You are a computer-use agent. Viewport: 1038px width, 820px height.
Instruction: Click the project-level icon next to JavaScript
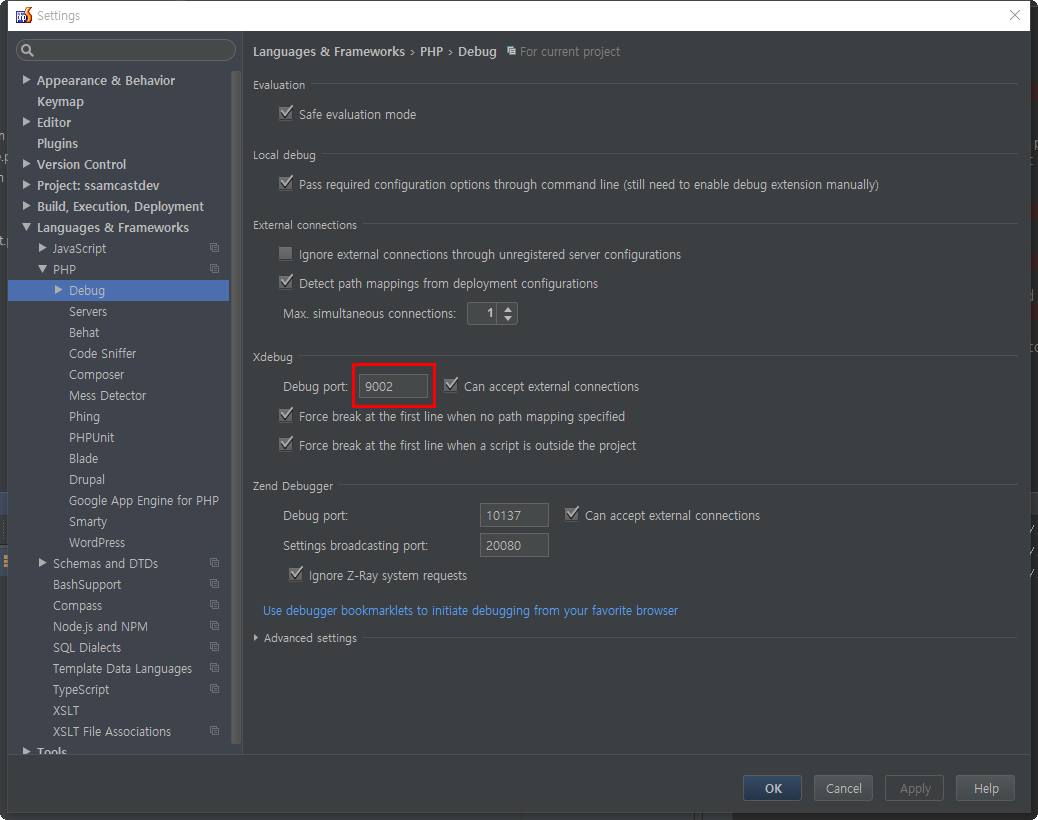(214, 248)
